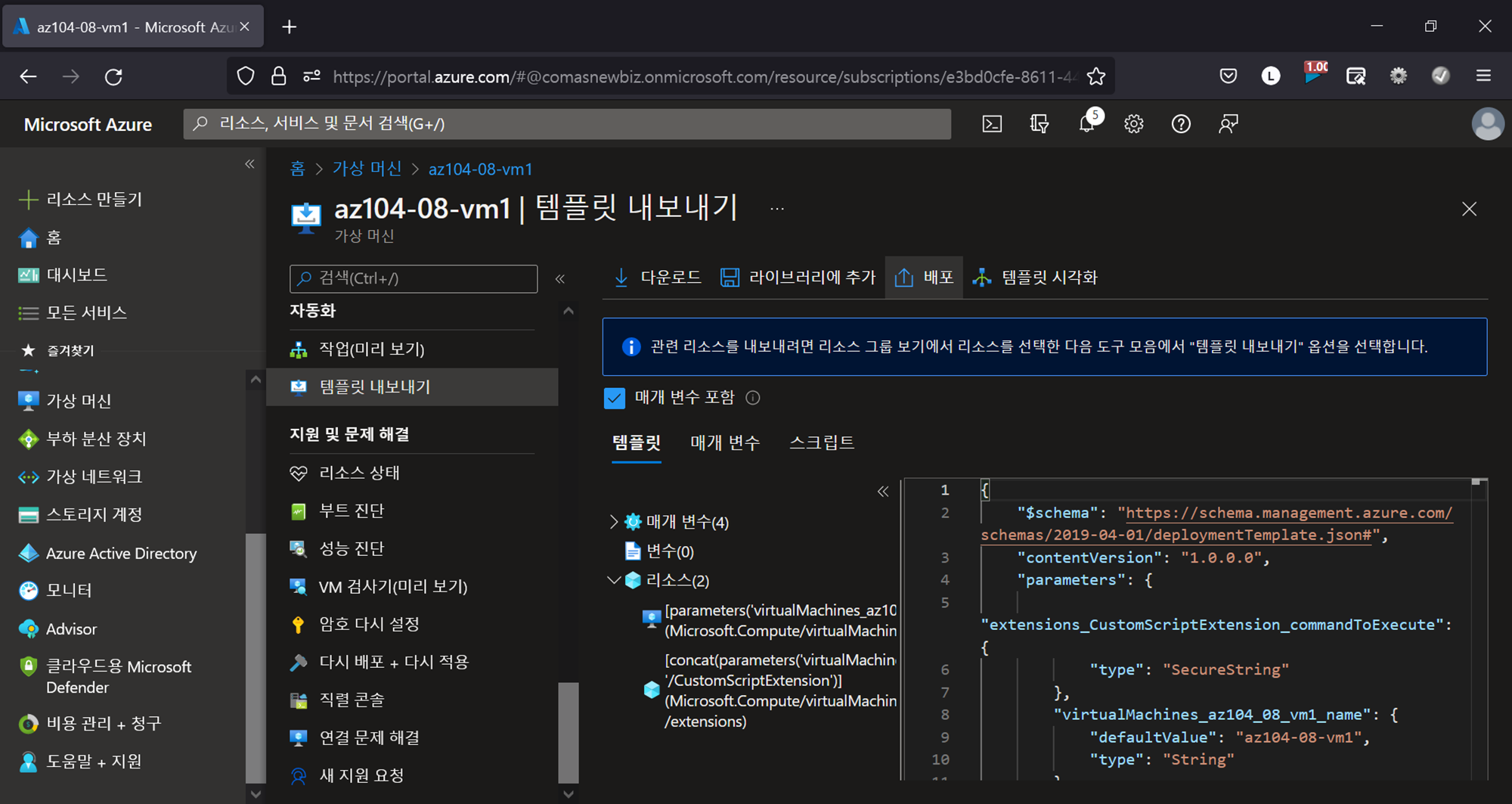
Task: Open 가상 네트워크 in sidebar
Action: (79, 477)
